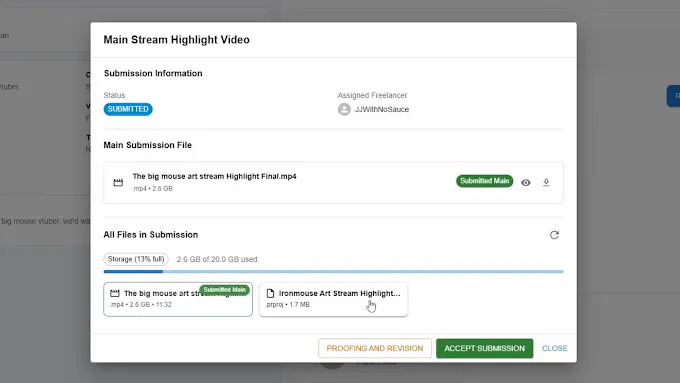Accept the submission
This screenshot has width=680, height=383.
coord(484,348)
